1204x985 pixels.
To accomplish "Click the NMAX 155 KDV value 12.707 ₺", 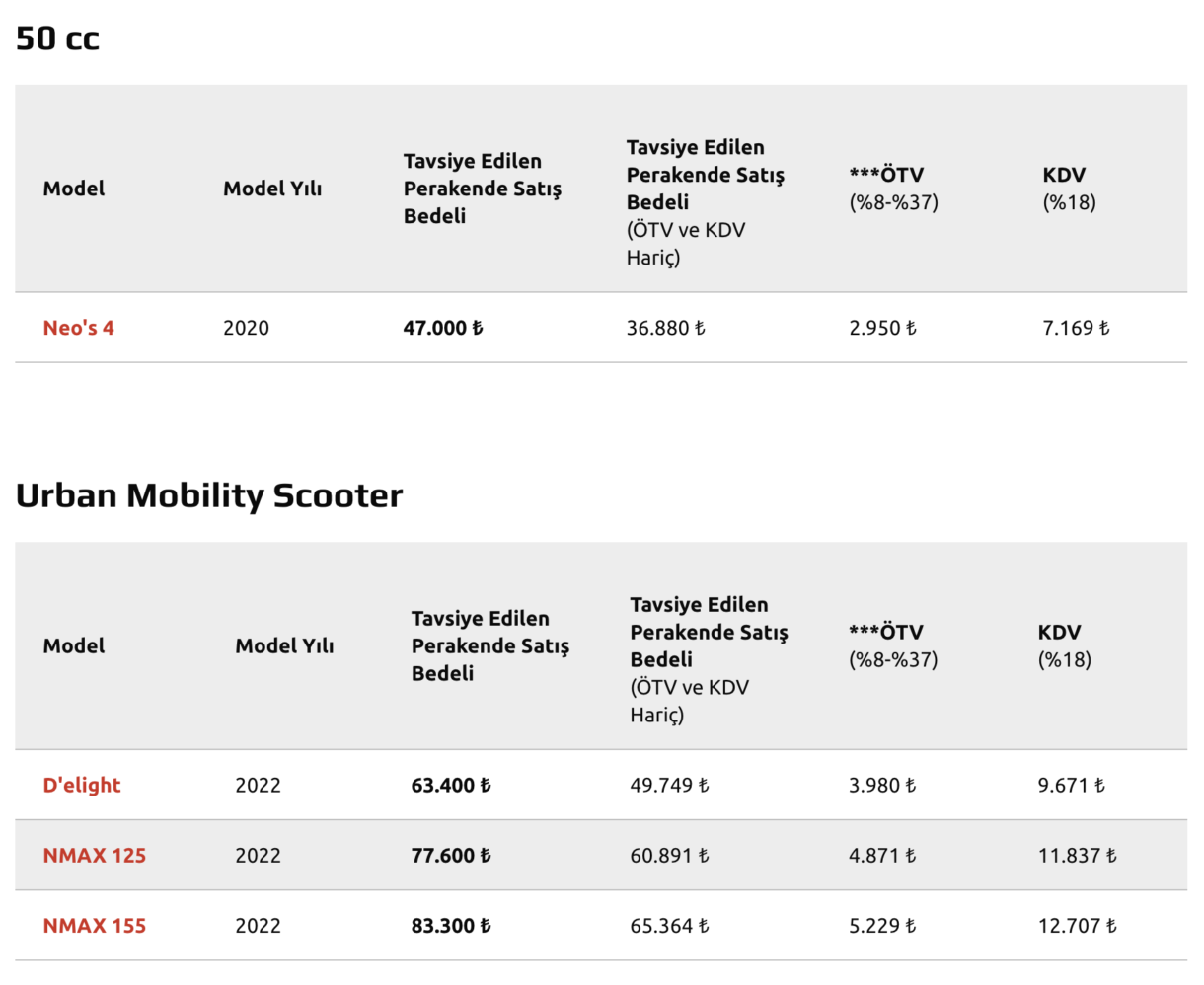I will 1077,926.
